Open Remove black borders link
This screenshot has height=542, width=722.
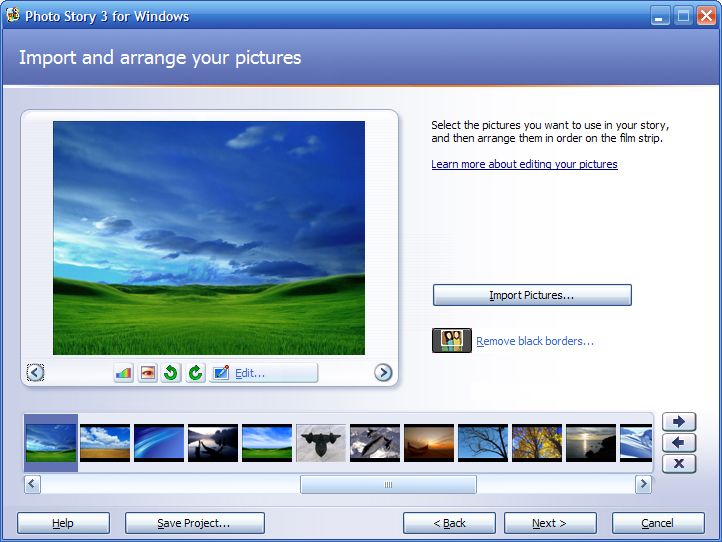click(535, 341)
